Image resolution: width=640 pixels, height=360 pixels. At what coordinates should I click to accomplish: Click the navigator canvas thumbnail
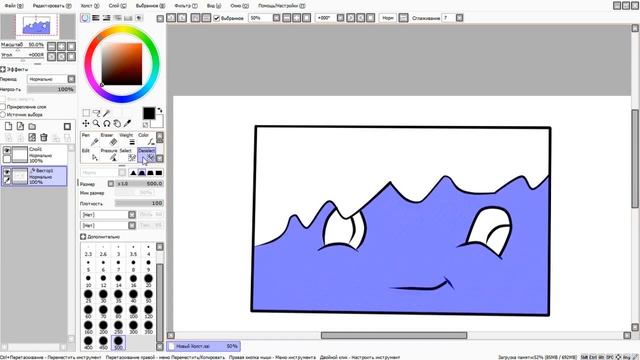(x=37, y=26)
